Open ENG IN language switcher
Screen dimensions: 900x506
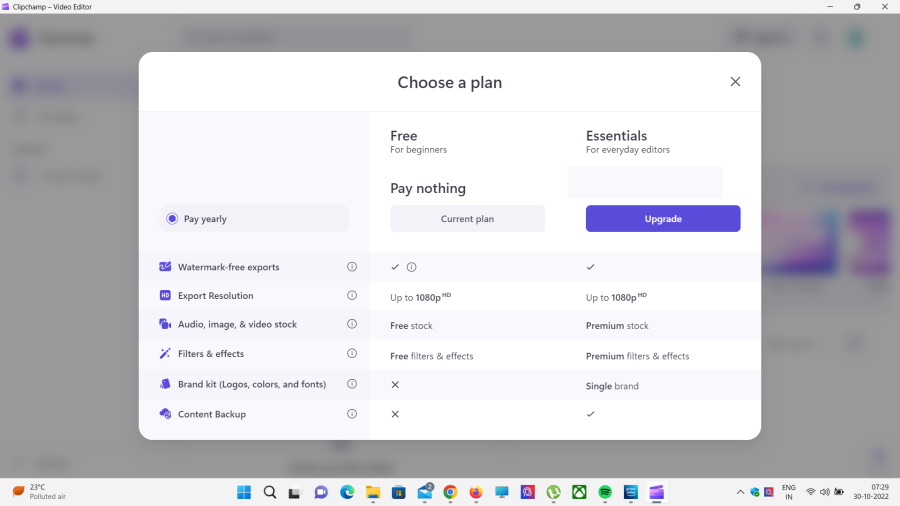coord(788,492)
